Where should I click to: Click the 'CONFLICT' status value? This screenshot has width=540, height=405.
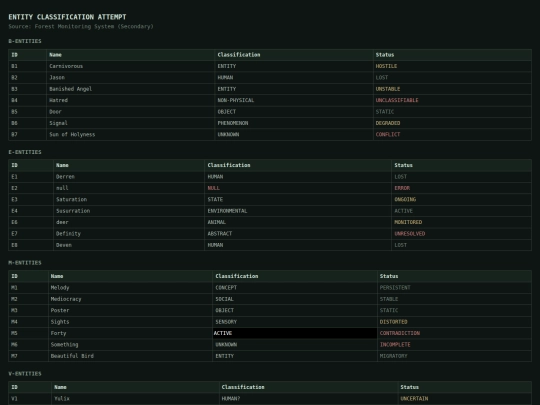pyautogui.click(x=388, y=134)
